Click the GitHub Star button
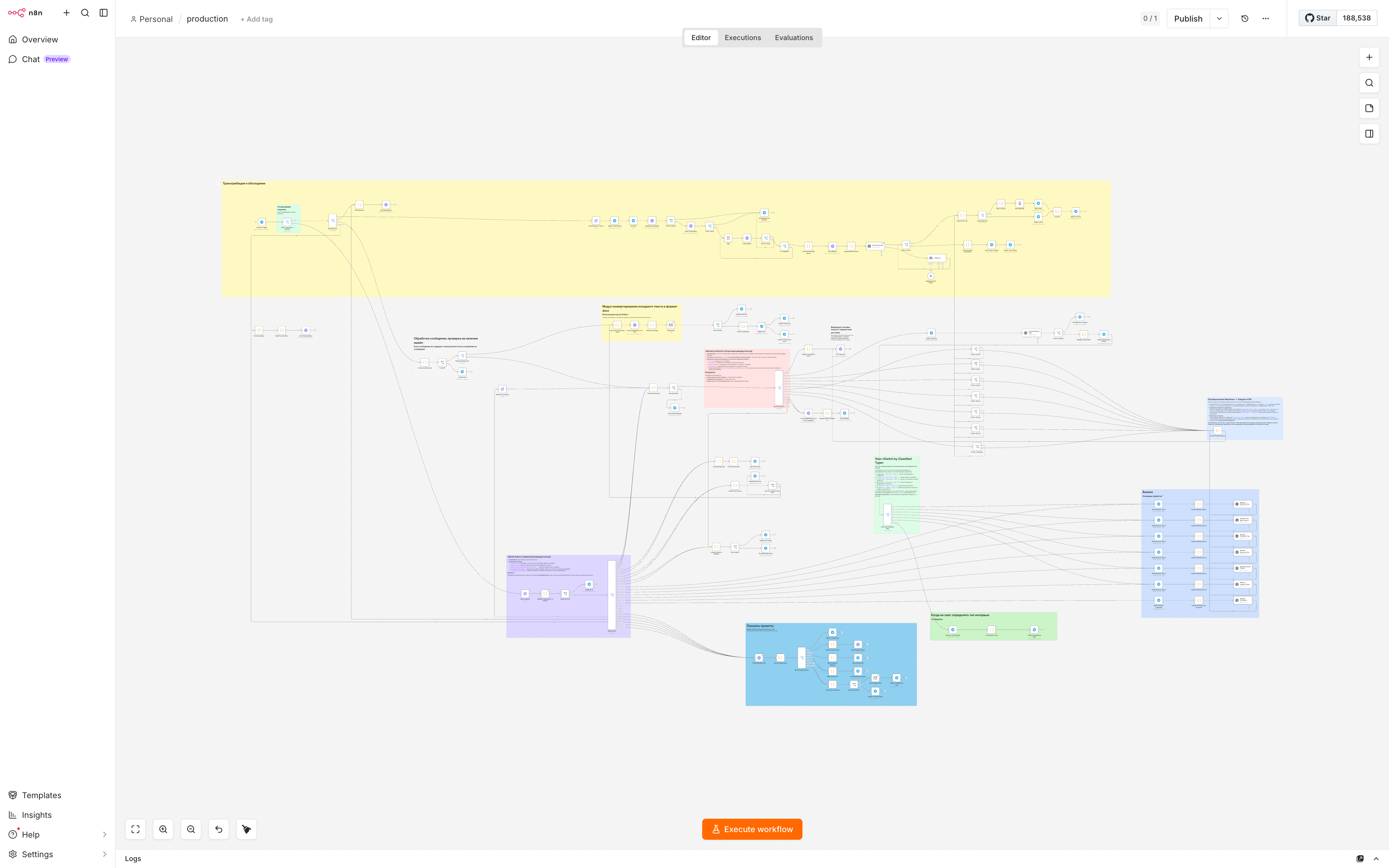The width and height of the screenshot is (1389, 868). (1318, 18)
